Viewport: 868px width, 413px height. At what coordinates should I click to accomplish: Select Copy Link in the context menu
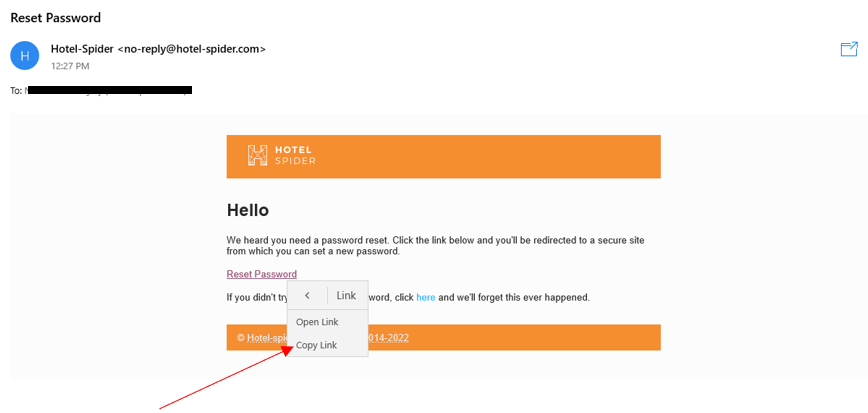click(x=317, y=345)
